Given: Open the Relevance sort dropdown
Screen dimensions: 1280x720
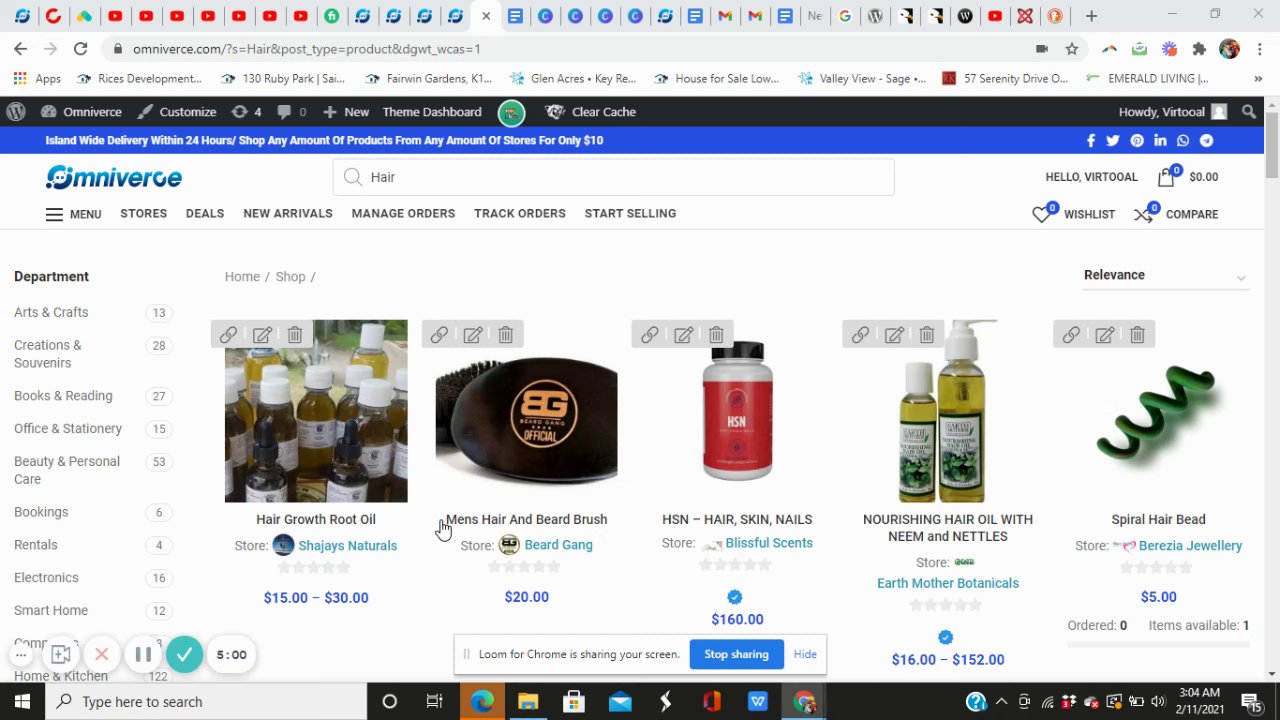Looking at the screenshot, I should coord(1165,275).
